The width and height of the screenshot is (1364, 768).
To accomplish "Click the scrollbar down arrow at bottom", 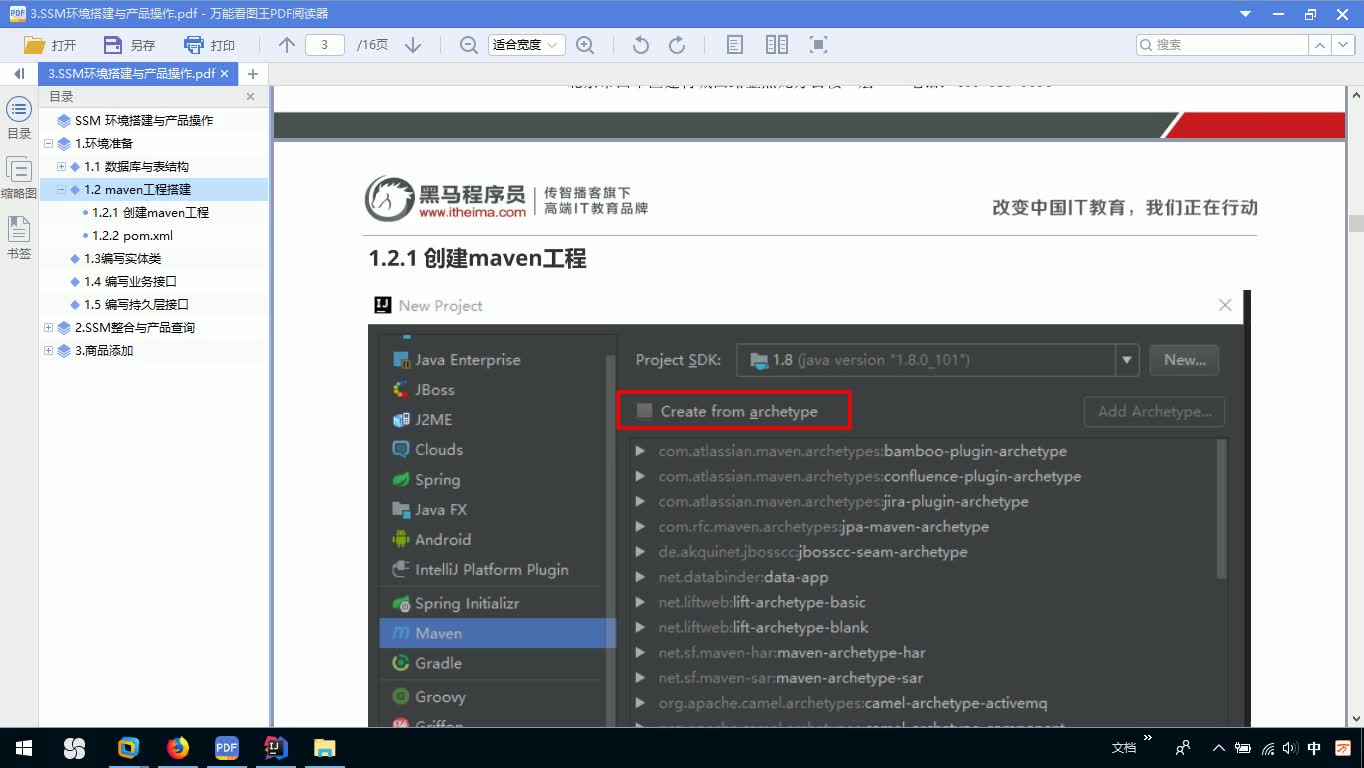I will [1355, 719].
